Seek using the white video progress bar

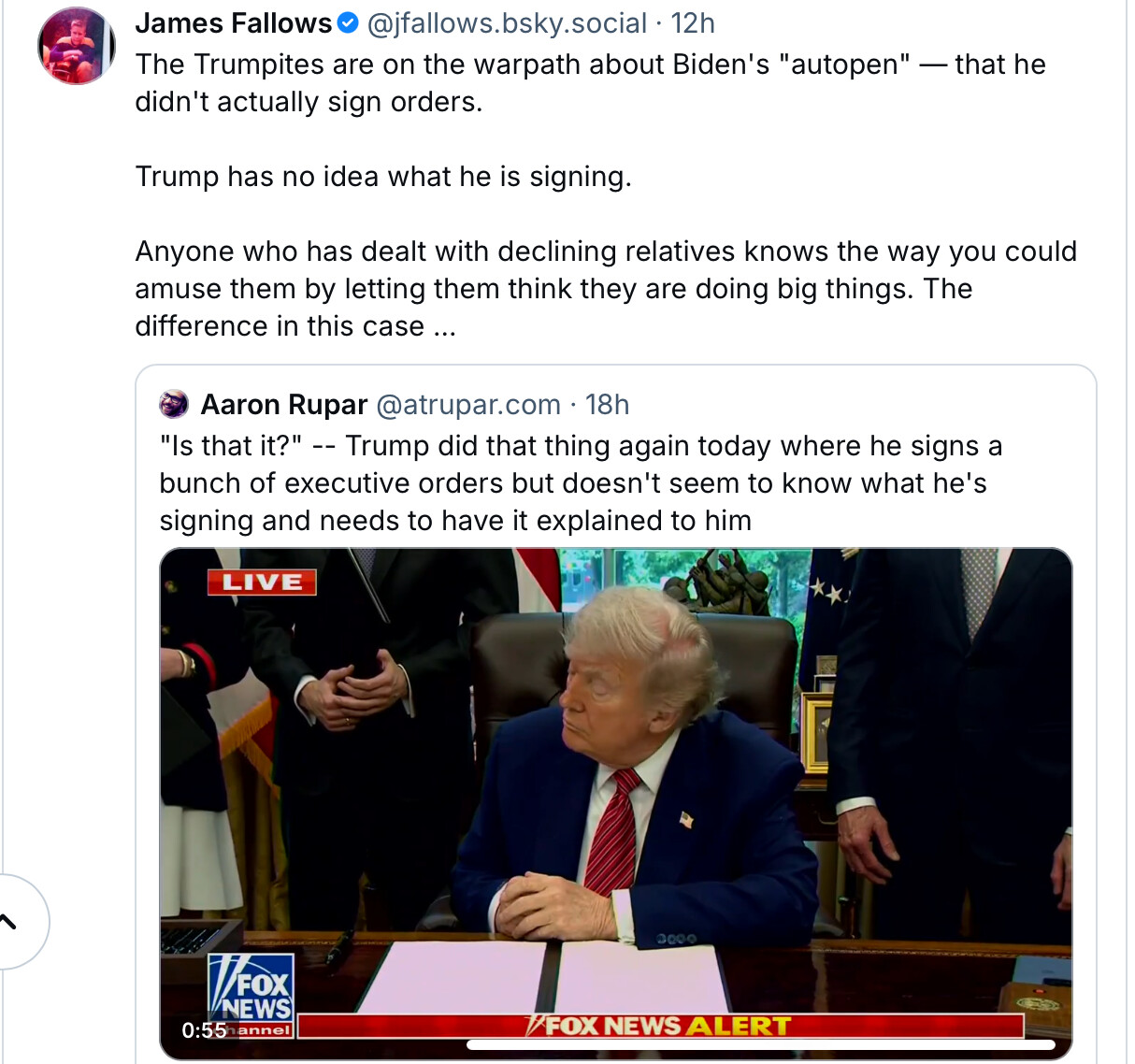pyautogui.click(x=761, y=1044)
